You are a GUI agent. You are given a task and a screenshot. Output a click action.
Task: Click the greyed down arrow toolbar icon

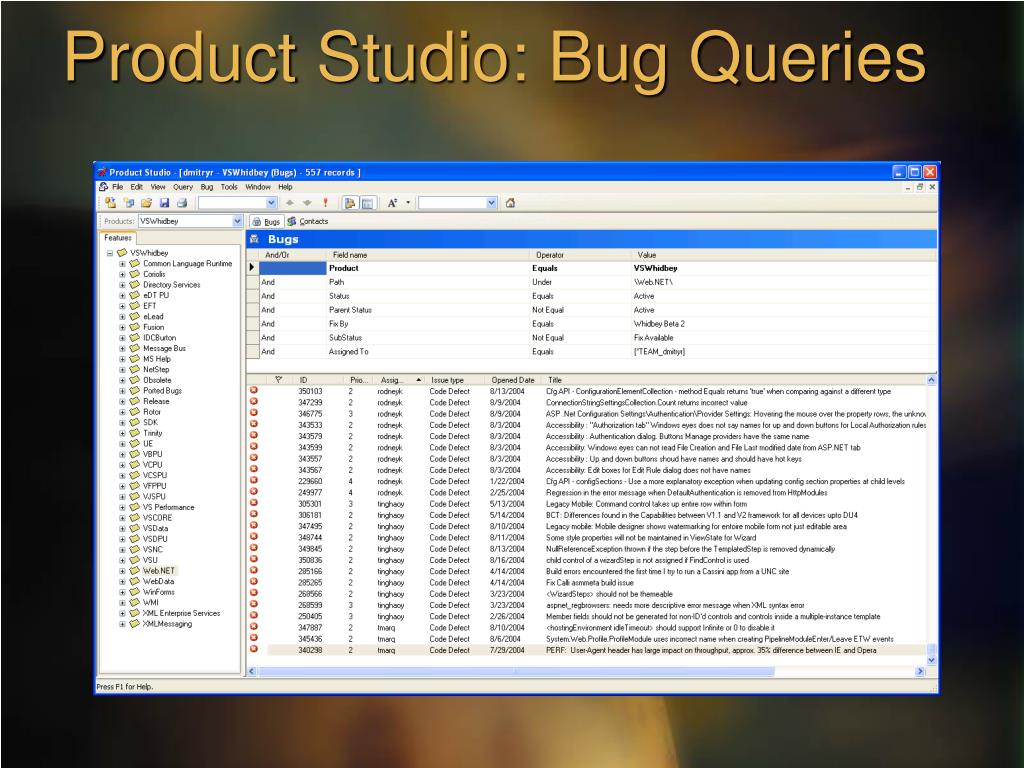coord(307,203)
